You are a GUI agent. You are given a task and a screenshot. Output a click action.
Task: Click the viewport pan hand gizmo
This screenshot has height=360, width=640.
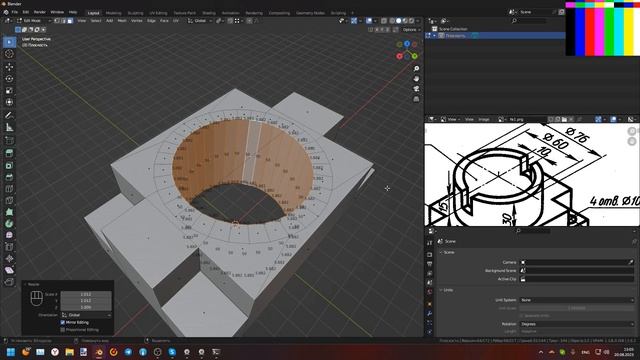tap(416, 78)
